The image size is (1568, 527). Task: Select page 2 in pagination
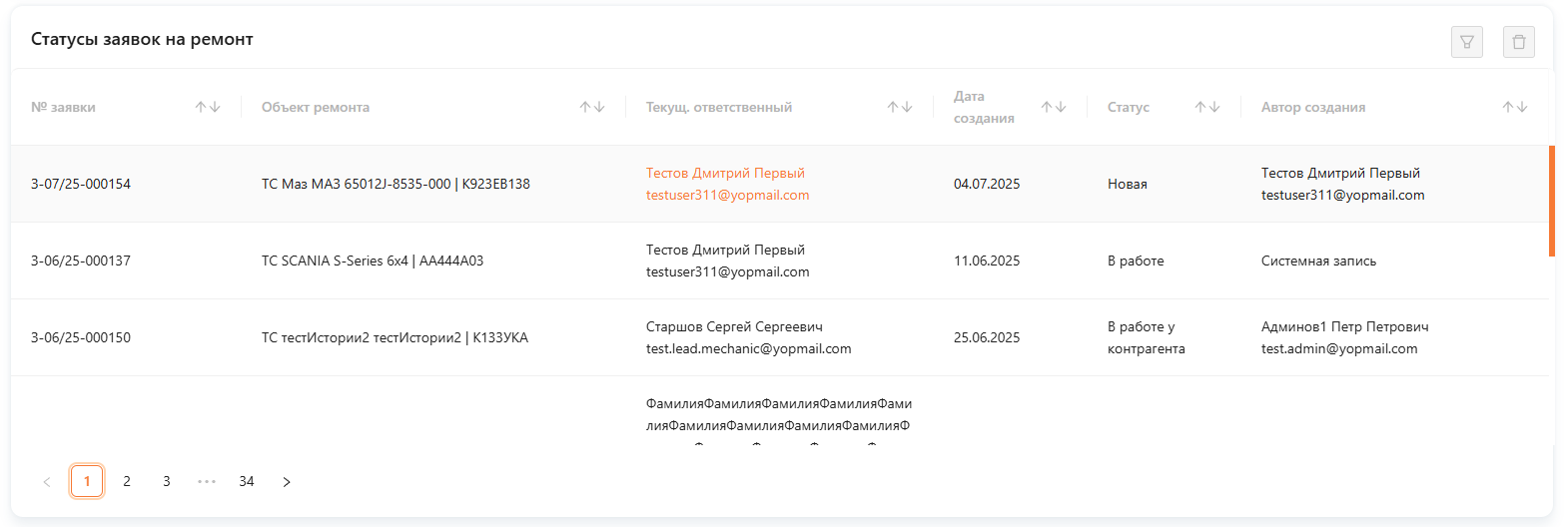pyautogui.click(x=127, y=482)
